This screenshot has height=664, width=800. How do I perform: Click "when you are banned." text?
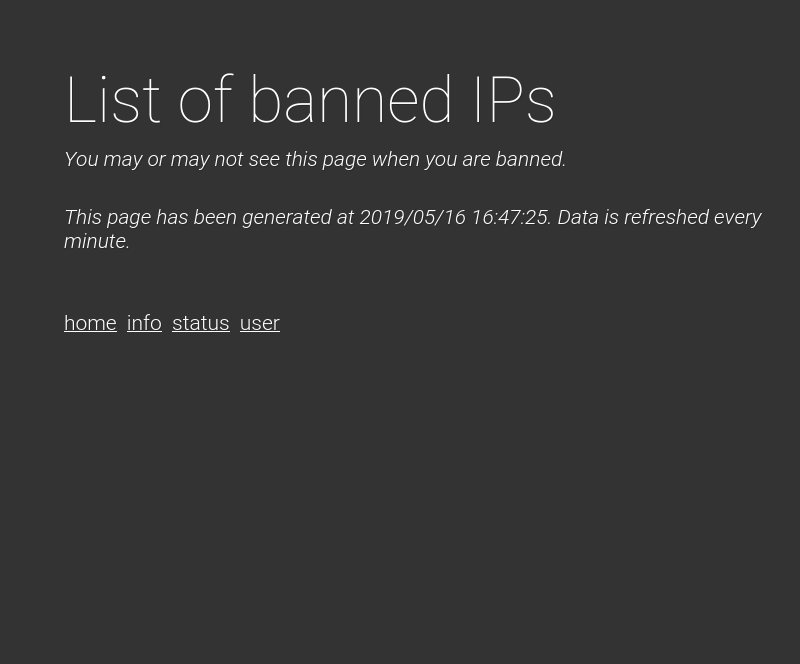(469, 159)
